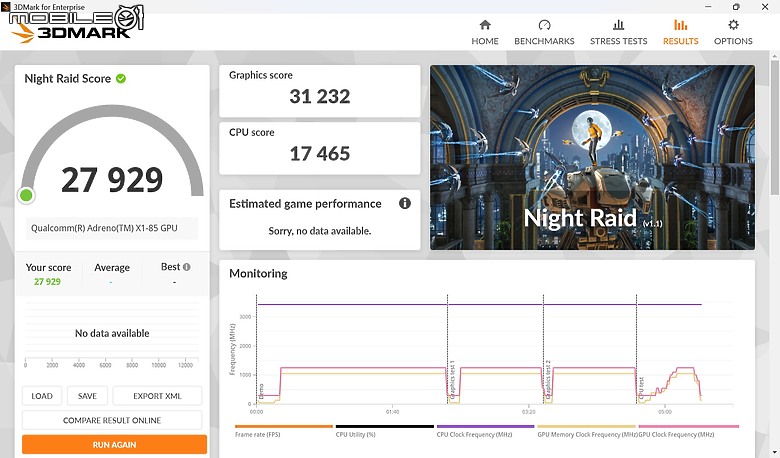Click the Average column heading

(112, 268)
